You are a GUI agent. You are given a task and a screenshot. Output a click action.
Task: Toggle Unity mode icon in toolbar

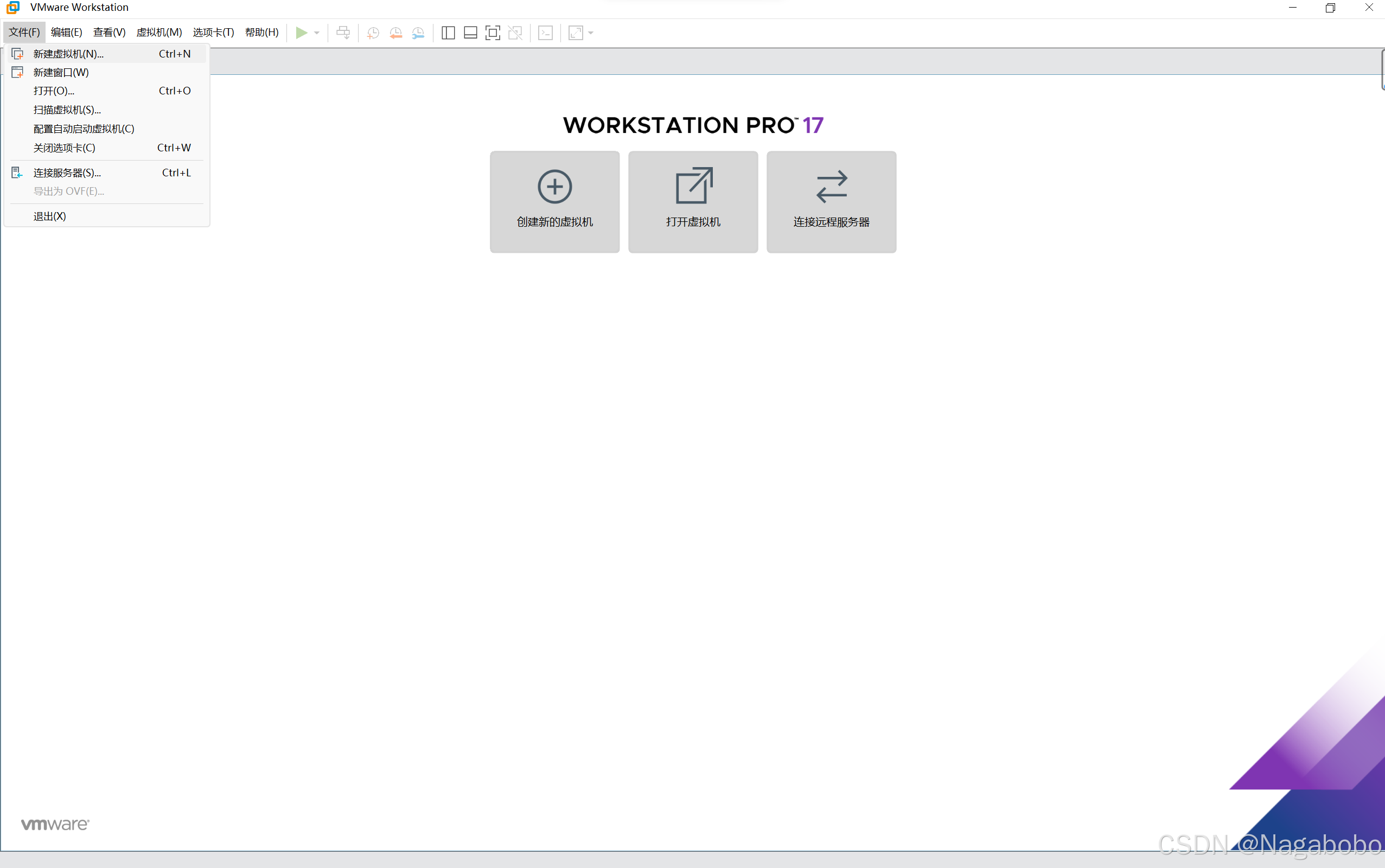[515, 33]
